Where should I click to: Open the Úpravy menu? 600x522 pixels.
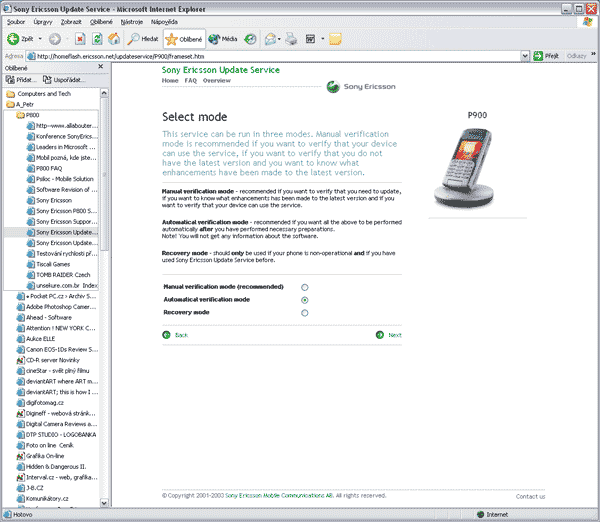[43, 22]
